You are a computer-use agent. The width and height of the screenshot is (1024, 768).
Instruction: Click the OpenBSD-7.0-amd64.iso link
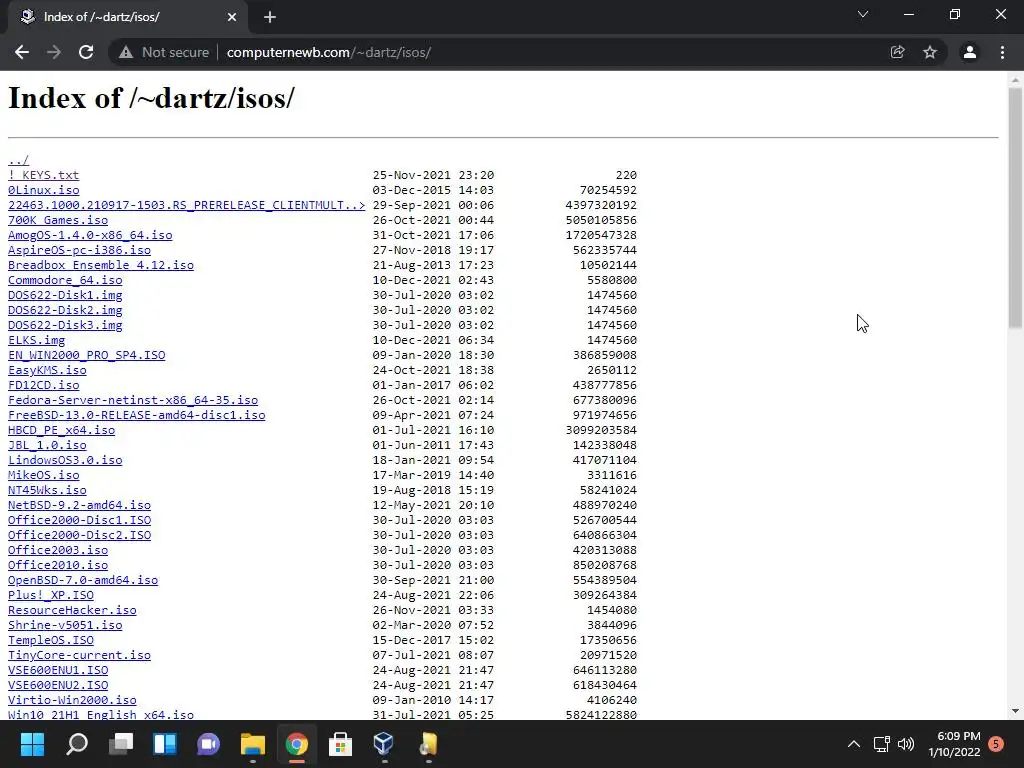pos(83,581)
